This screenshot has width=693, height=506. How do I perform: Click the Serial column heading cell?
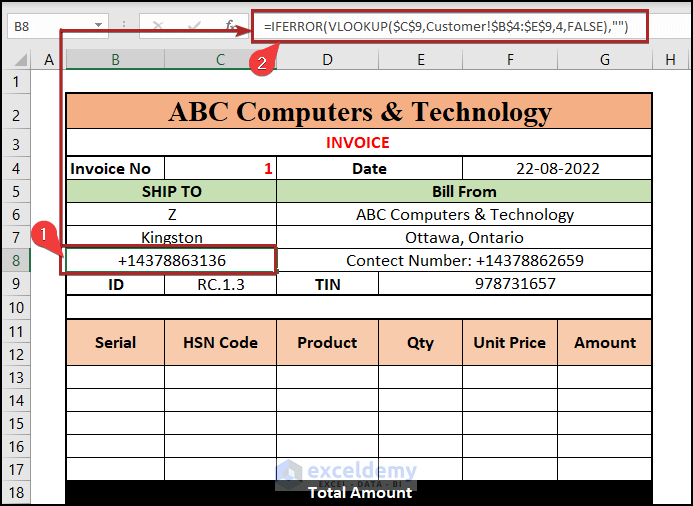click(115, 342)
